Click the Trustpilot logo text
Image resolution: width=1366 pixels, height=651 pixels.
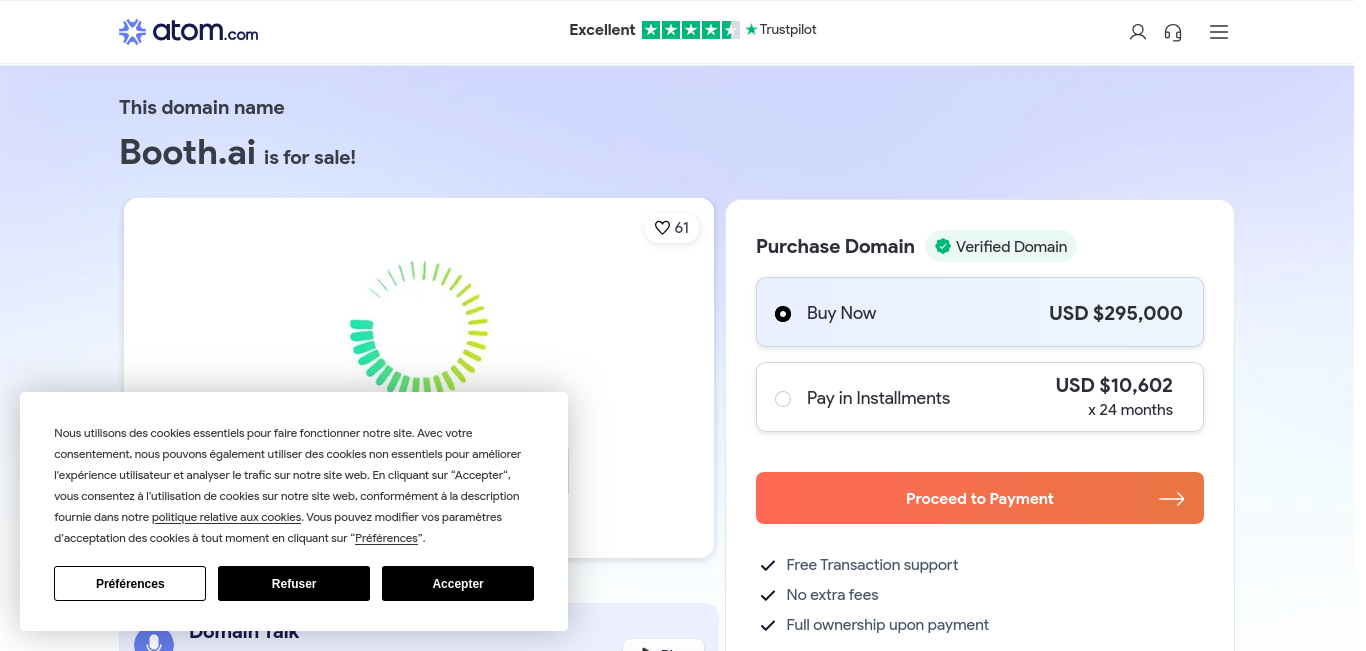[x=781, y=30]
